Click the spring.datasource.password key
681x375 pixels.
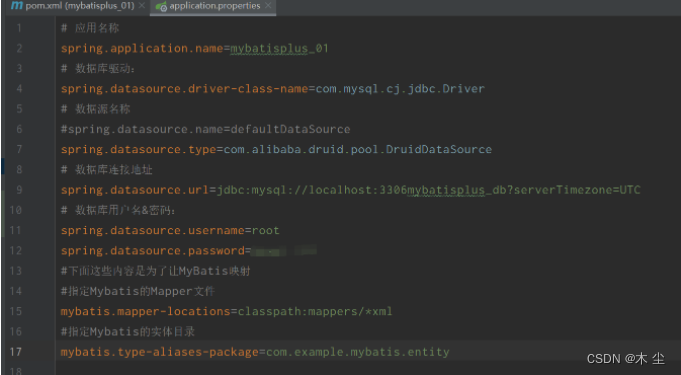(x=152, y=251)
